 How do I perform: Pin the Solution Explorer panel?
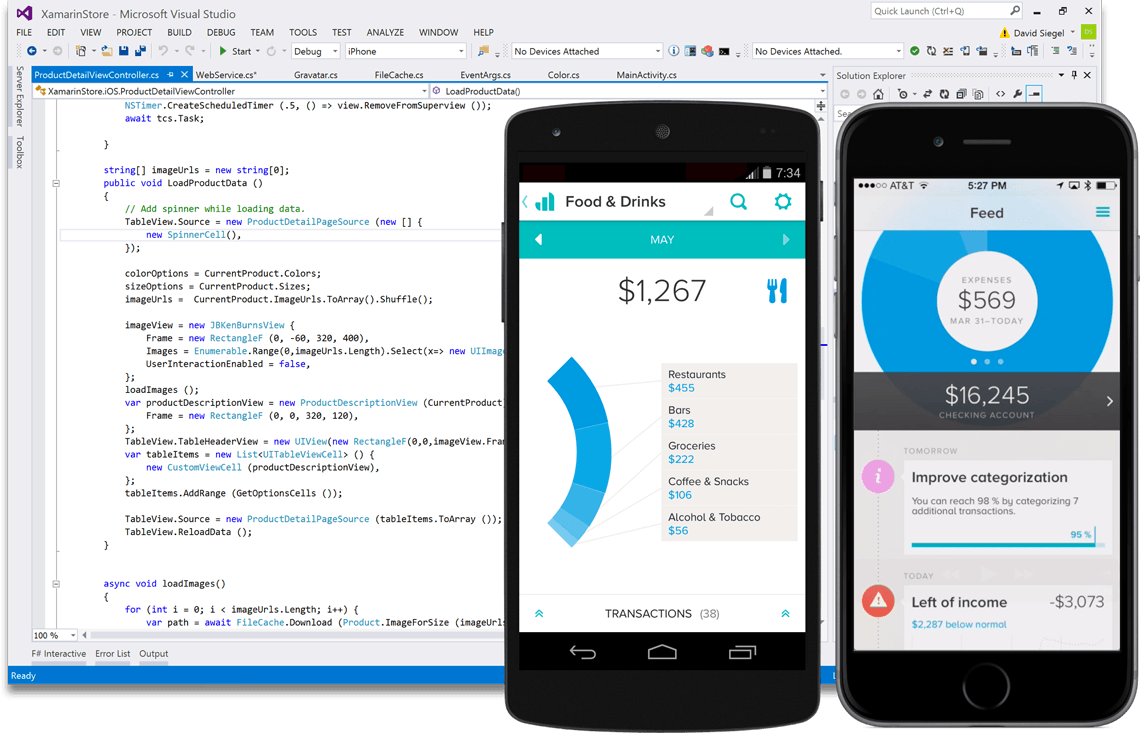click(x=1074, y=75)
